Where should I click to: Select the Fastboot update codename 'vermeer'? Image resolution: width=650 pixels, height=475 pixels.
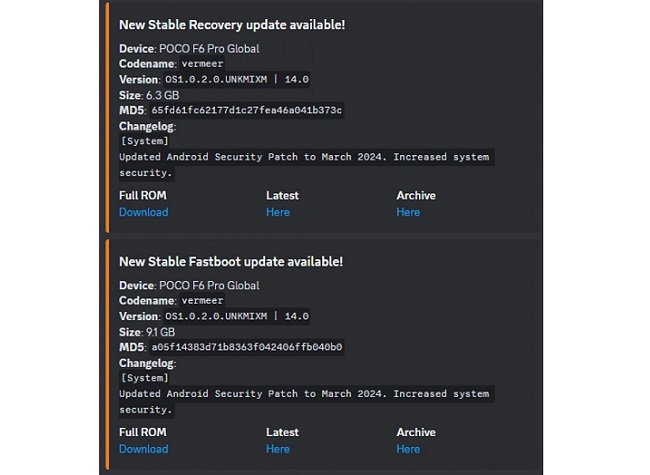click(x=202, y=301)
